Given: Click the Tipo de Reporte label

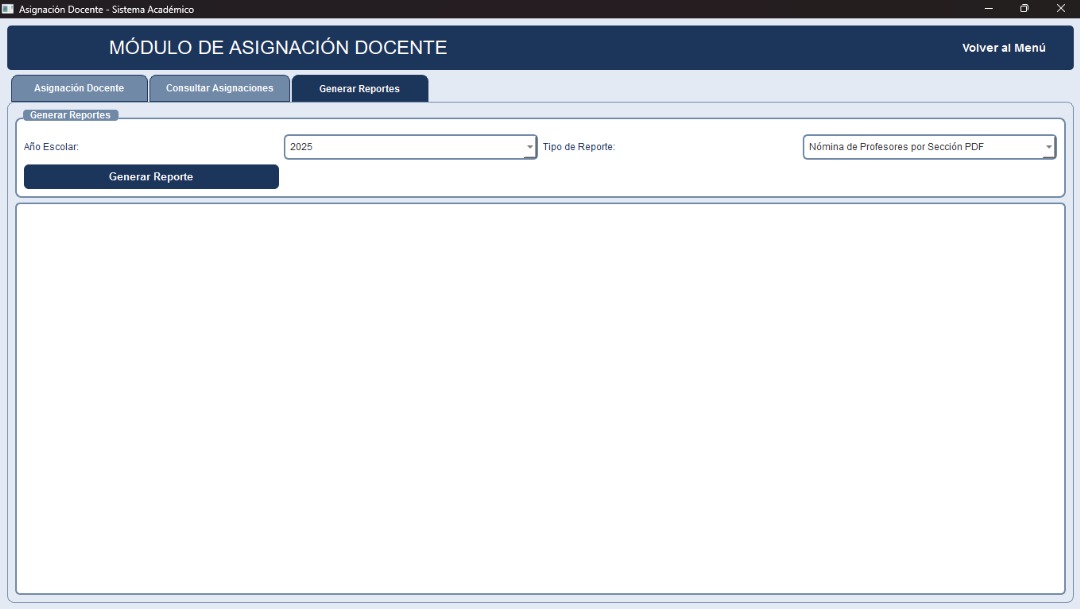Looking at the screenshot, I should [x=578, y=147].
